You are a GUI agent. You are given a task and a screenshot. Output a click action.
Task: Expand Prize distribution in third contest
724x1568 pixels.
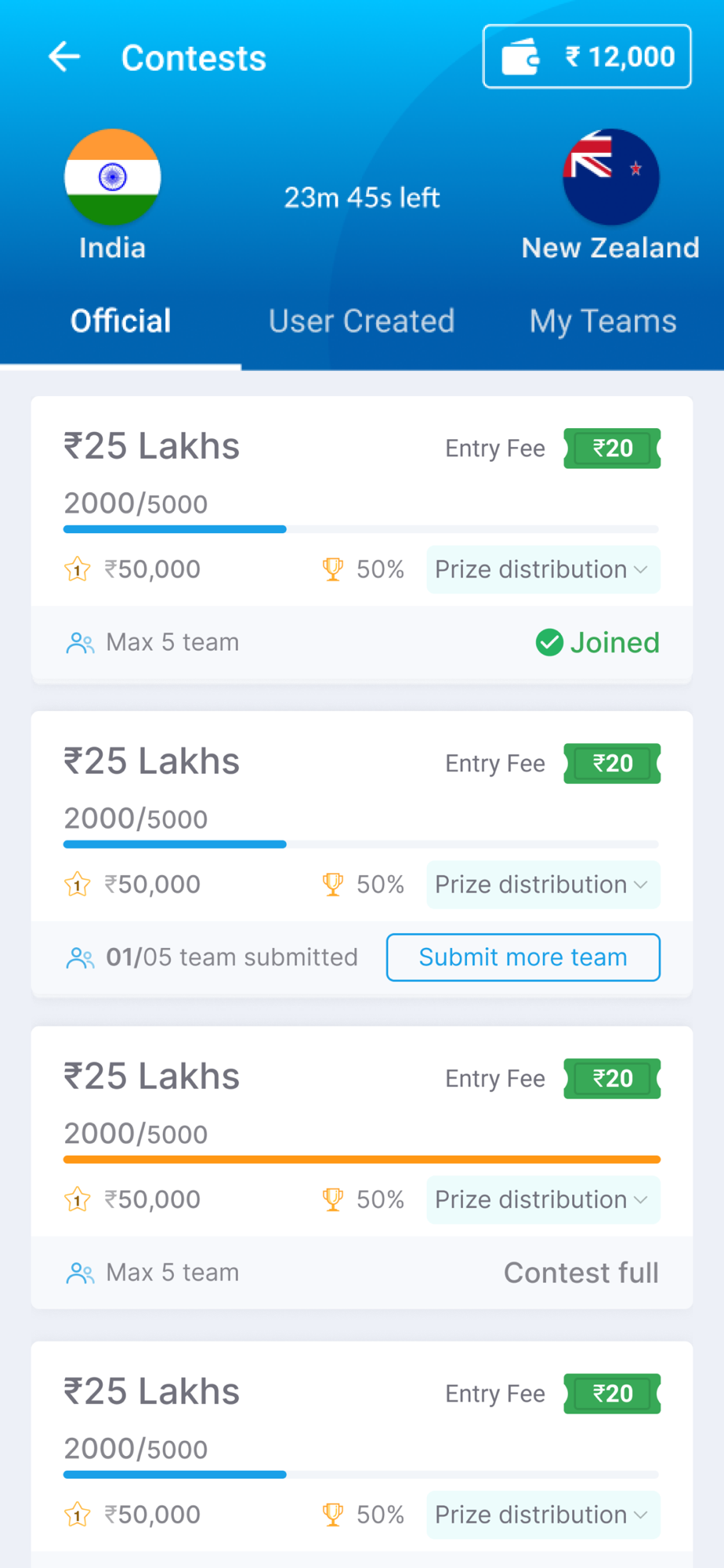point(543,1200)
